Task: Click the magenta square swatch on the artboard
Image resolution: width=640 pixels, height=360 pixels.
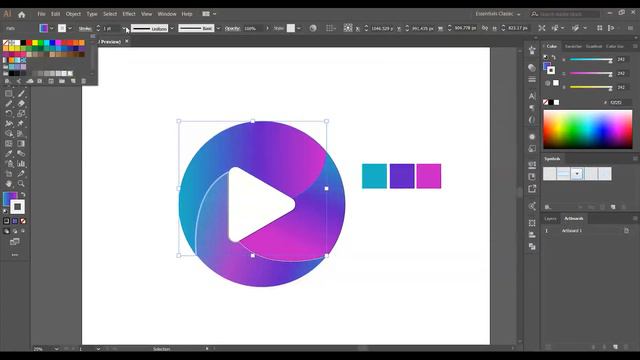Action: tap(429, 176)
